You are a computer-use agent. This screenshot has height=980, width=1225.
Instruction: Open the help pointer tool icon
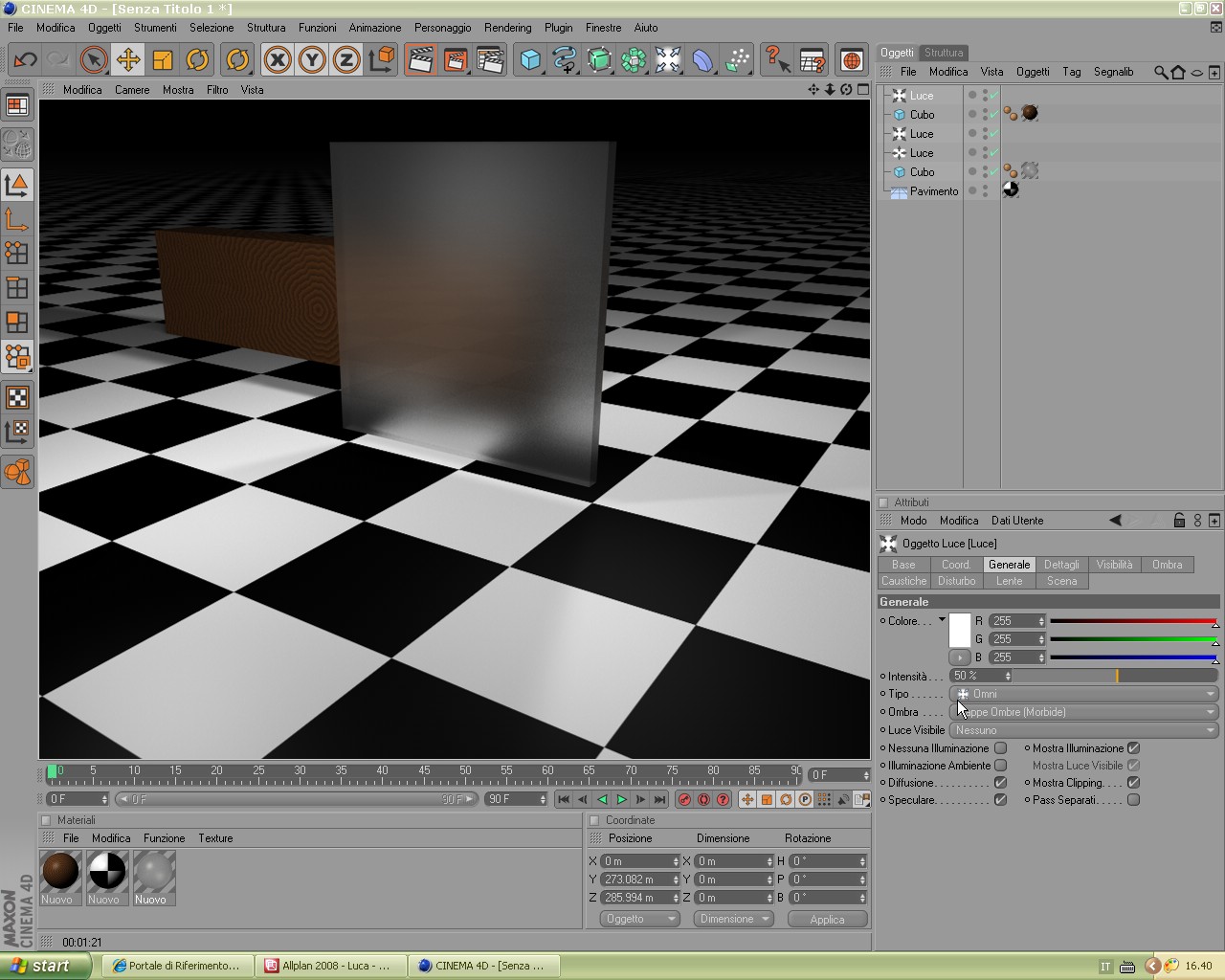point(776,60)
